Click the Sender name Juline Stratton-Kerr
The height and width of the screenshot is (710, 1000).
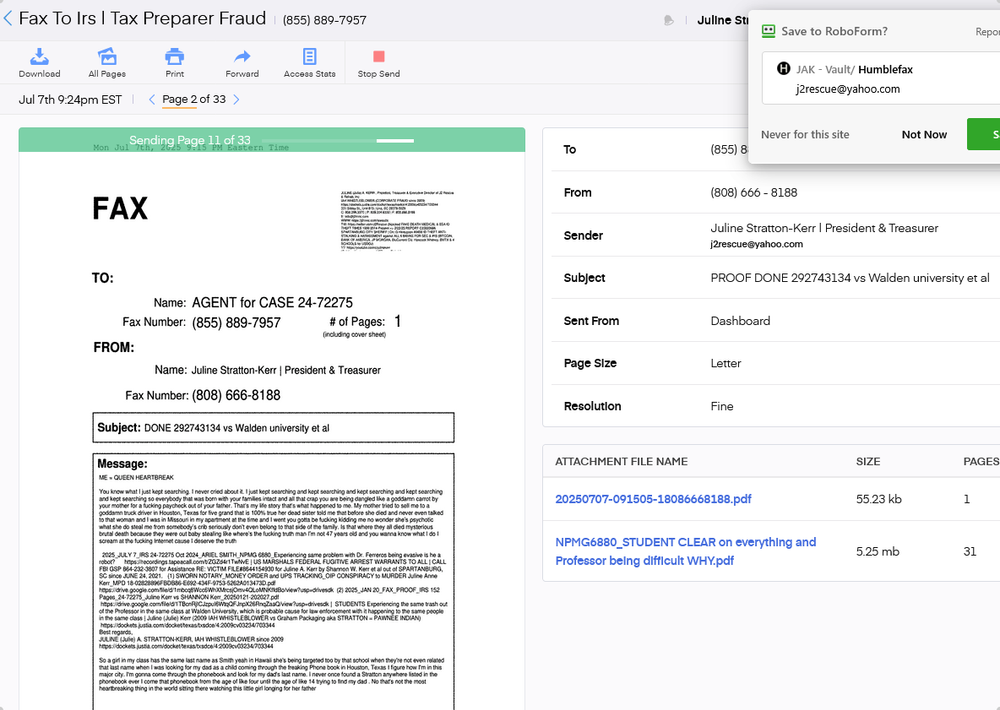click(824, 228)
